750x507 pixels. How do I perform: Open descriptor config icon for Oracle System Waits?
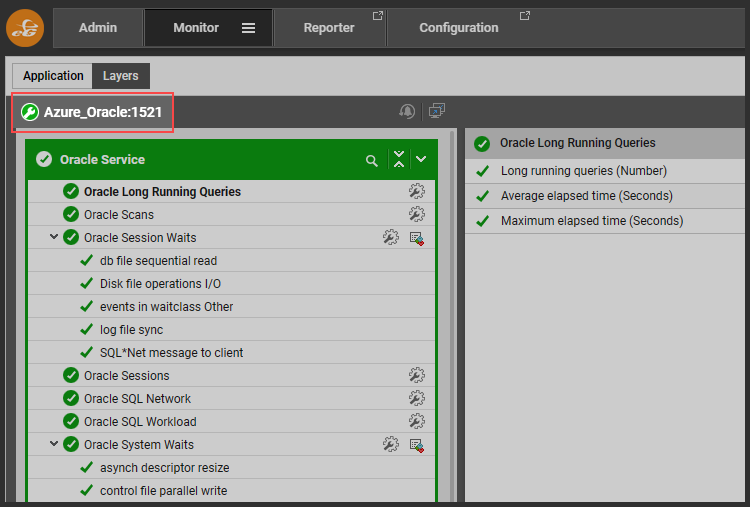(417, 445)
